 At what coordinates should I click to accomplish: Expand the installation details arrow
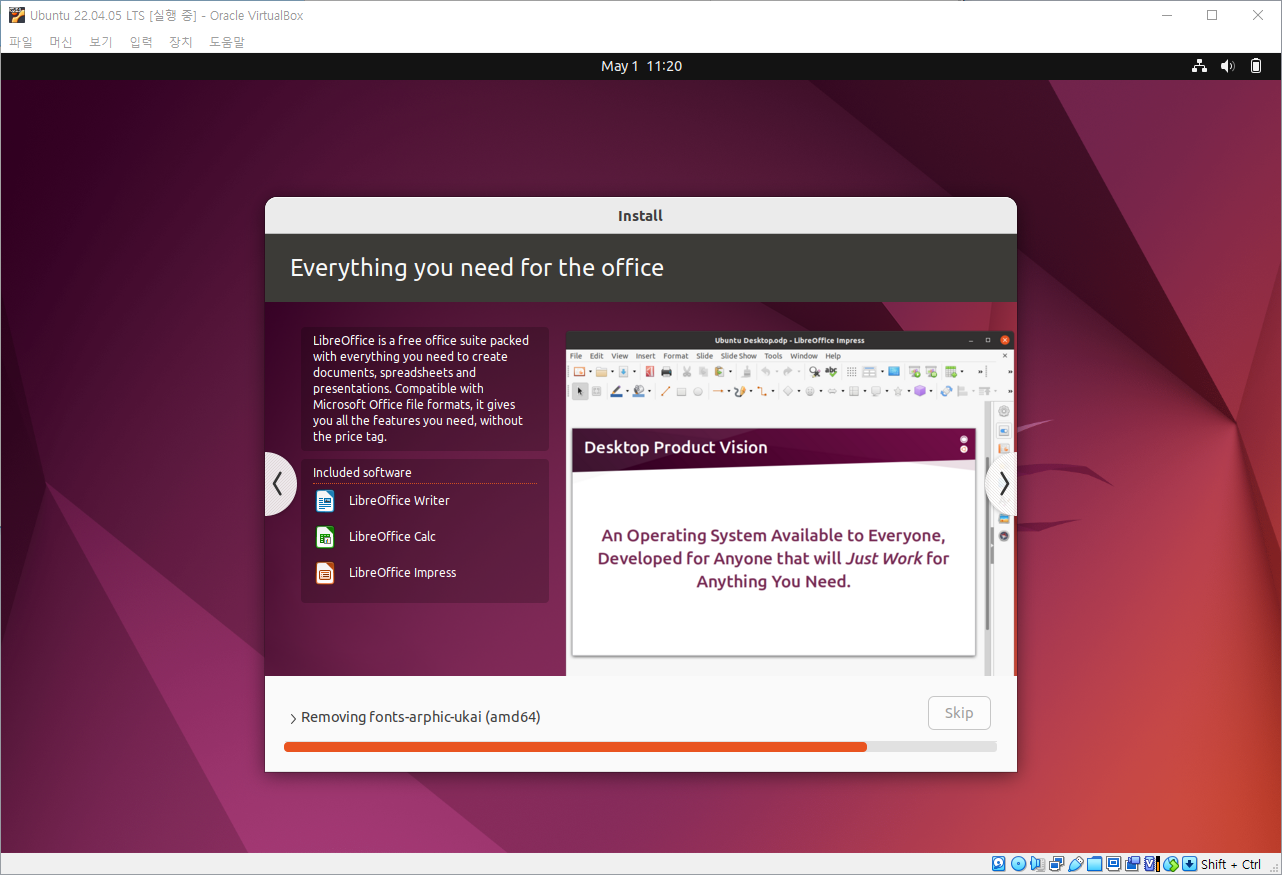(293, 718)
